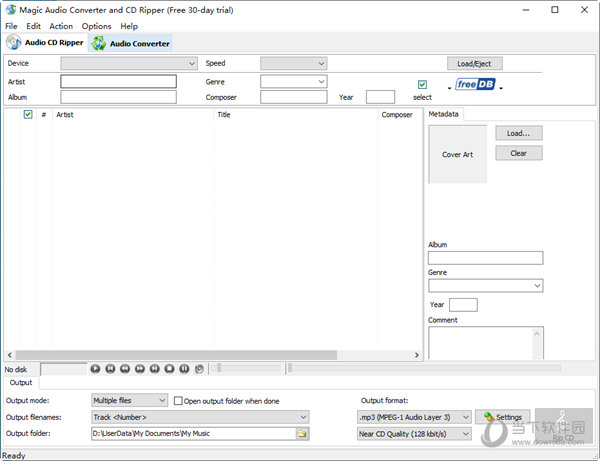Click the Artist column header
Viewport: 600px width, 461px height.
[x=132, y=114]
